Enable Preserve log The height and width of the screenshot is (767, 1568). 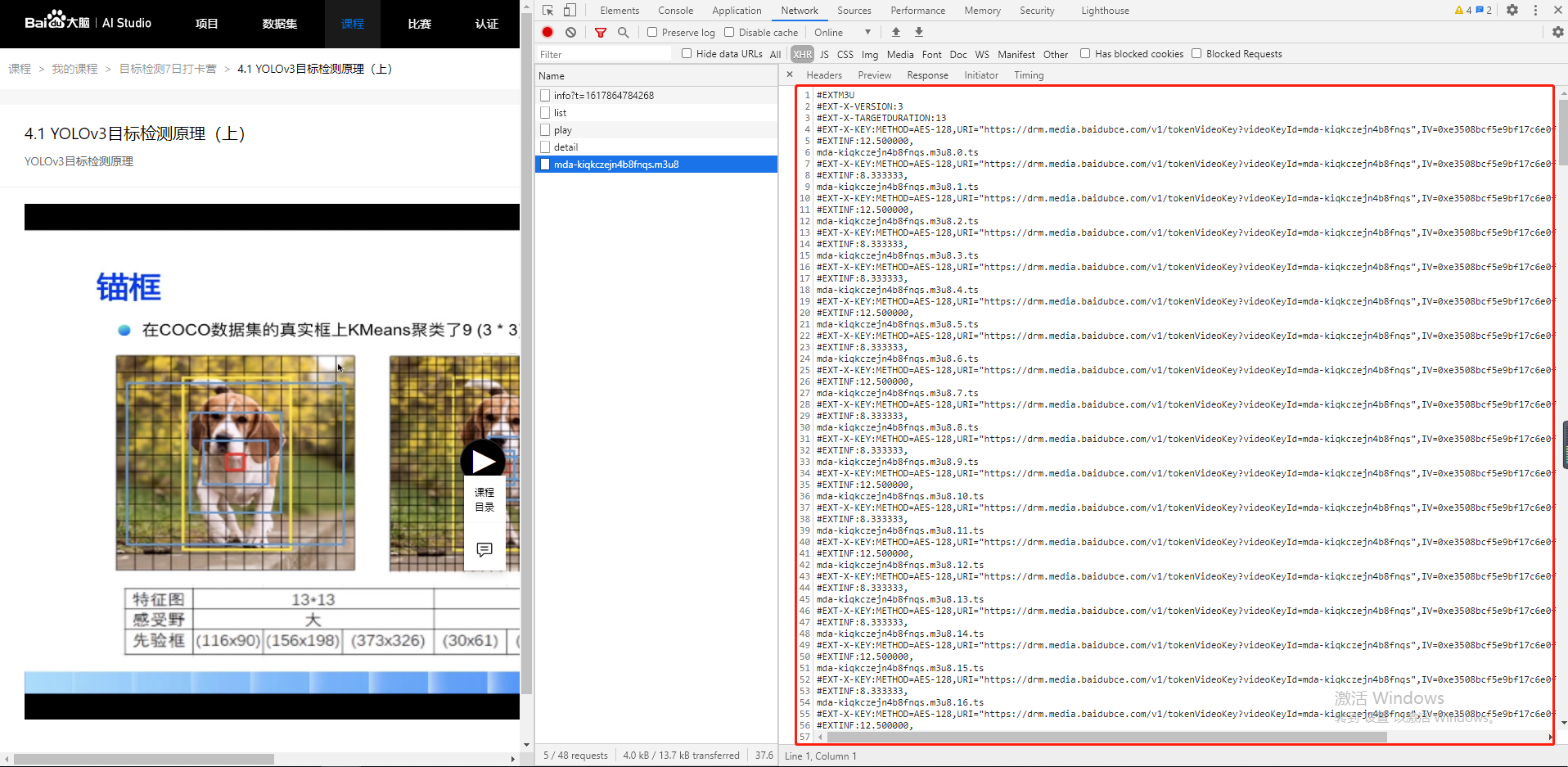(651, 32)
